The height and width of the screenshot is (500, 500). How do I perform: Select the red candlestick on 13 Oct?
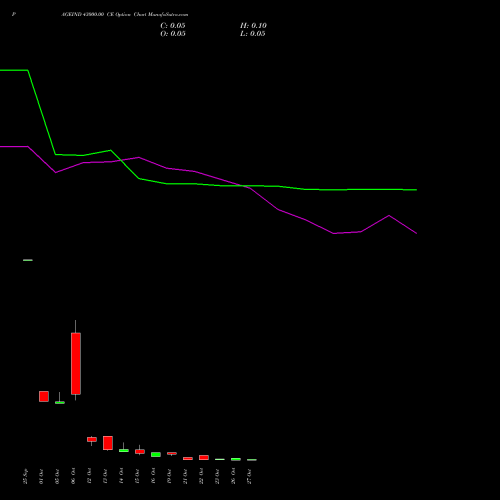[x=108, y=443]
